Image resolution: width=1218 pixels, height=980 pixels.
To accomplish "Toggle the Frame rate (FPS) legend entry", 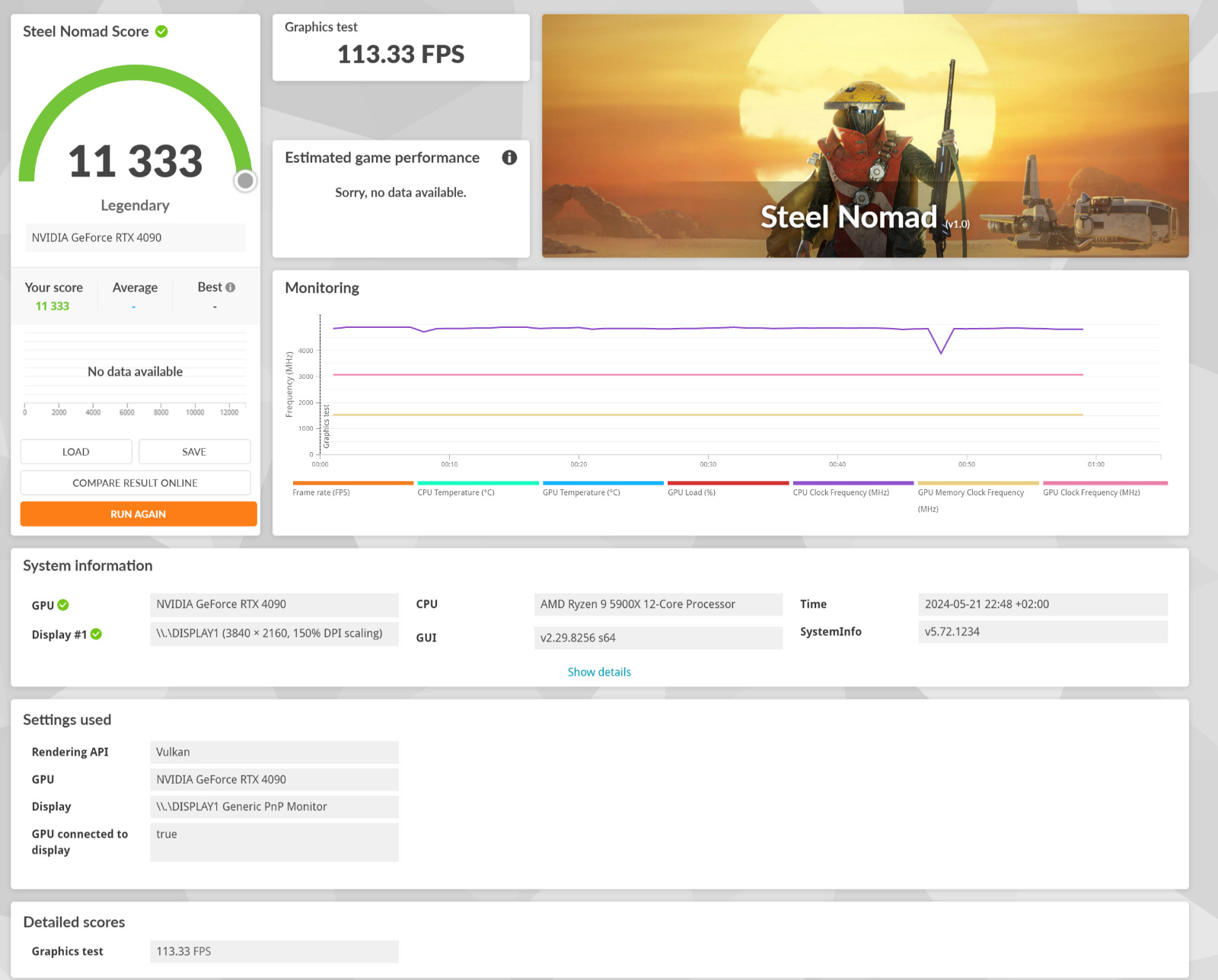I will [x=352, y=489].
